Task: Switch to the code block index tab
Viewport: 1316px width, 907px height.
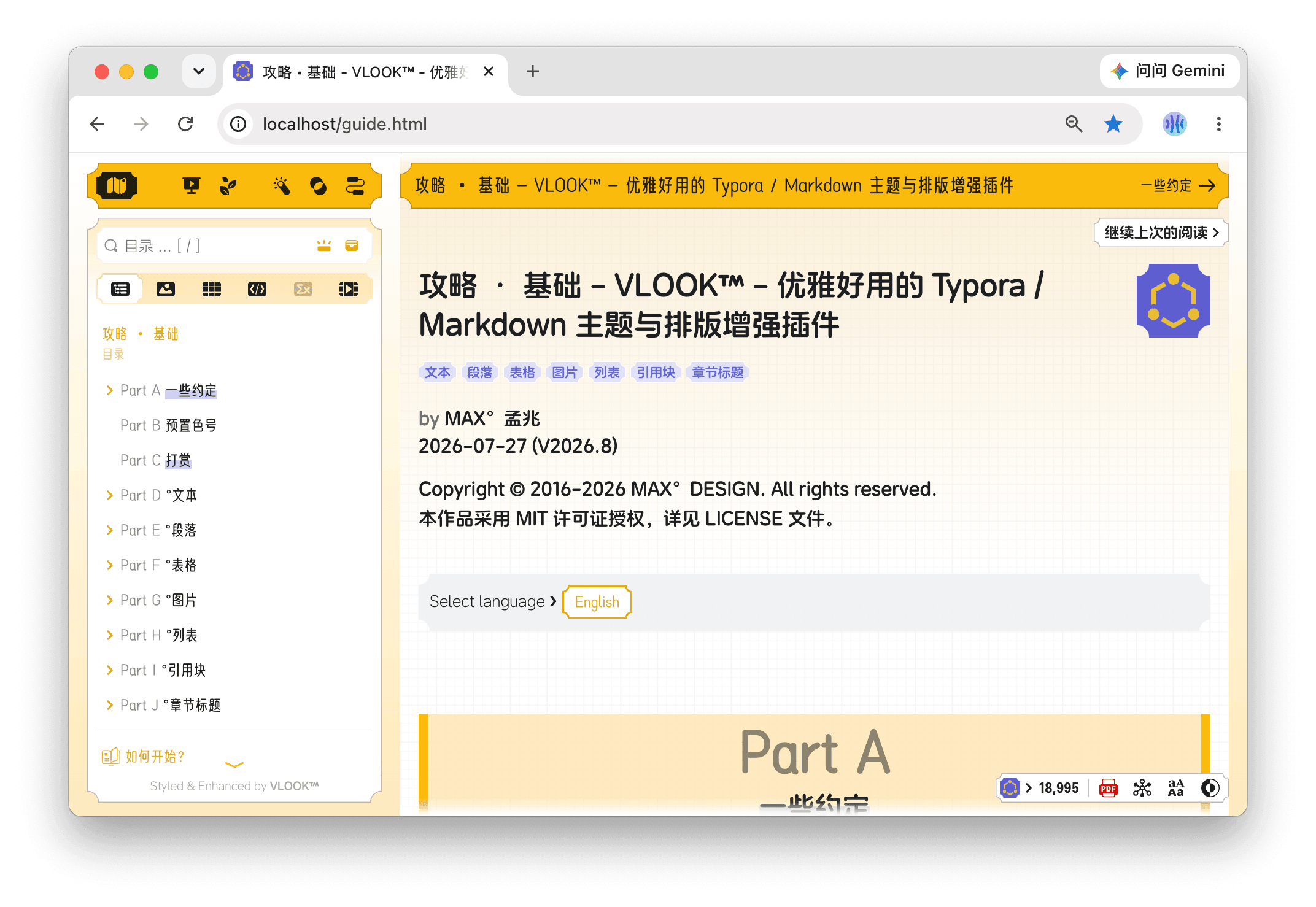Action: point(257,289)
